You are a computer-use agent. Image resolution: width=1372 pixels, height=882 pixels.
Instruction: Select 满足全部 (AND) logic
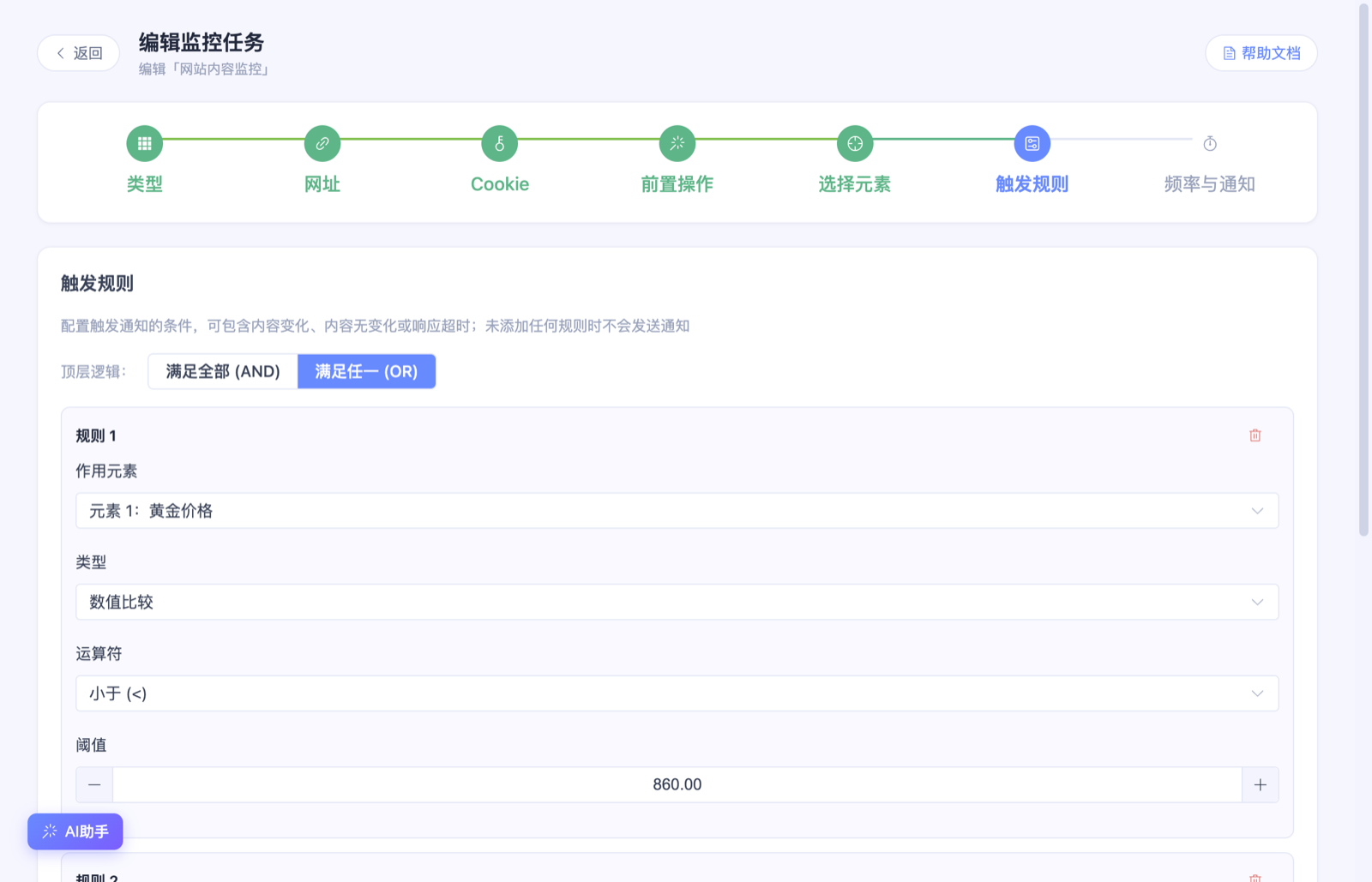pos(223,371)
